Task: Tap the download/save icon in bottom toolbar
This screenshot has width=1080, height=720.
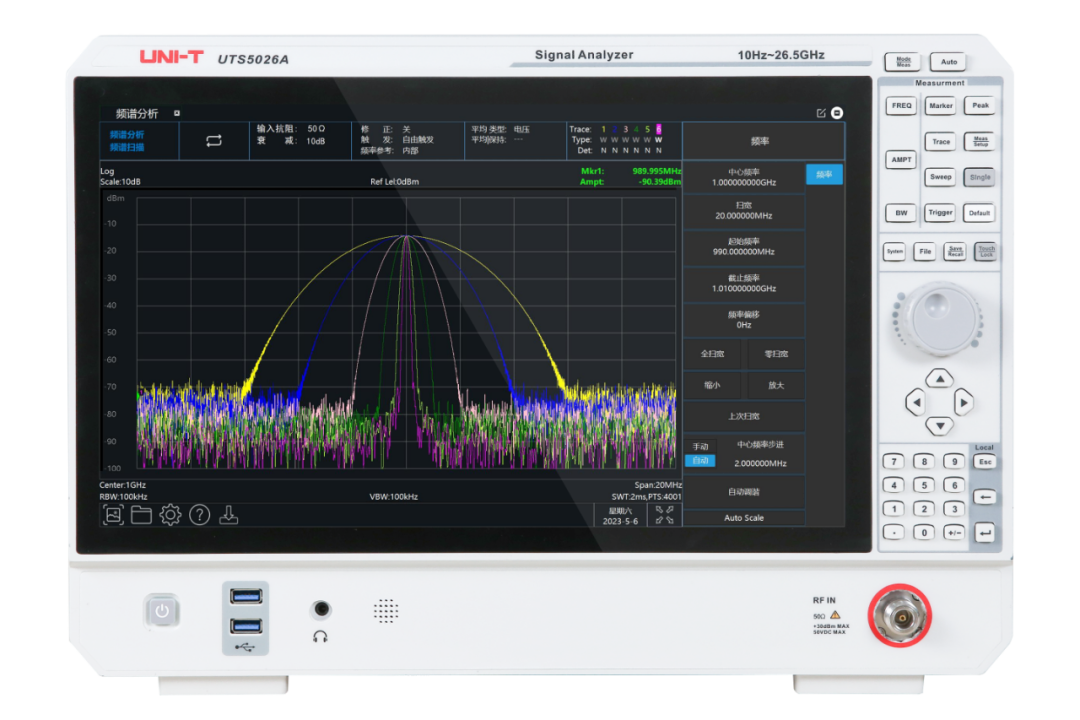Action: point(229,515)
